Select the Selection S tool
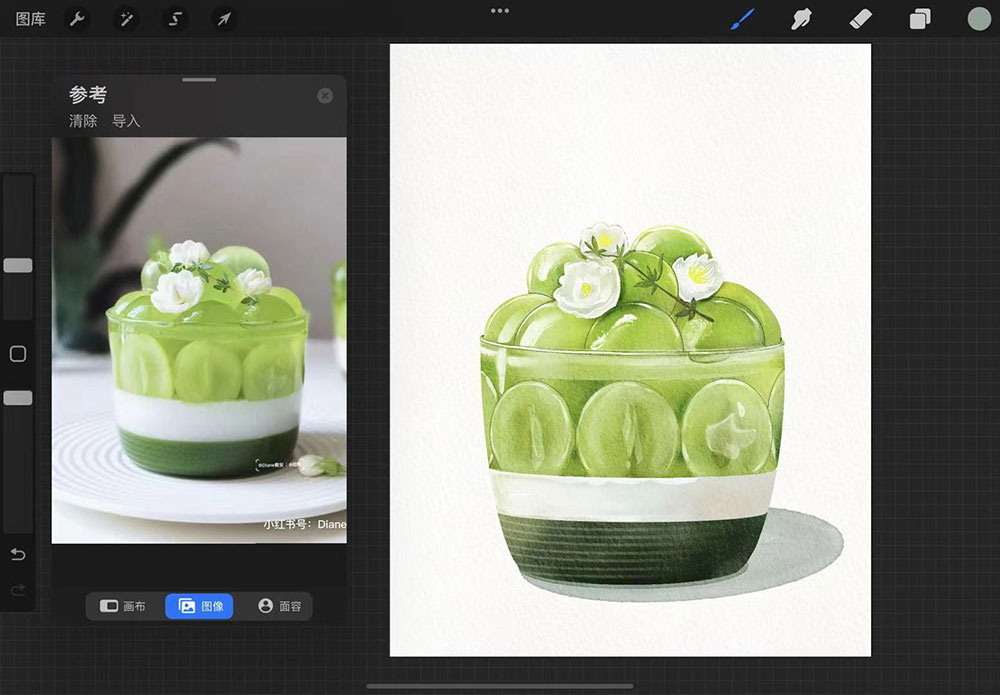This screenshot has width=1000, height=695. [x=175, y=19]
